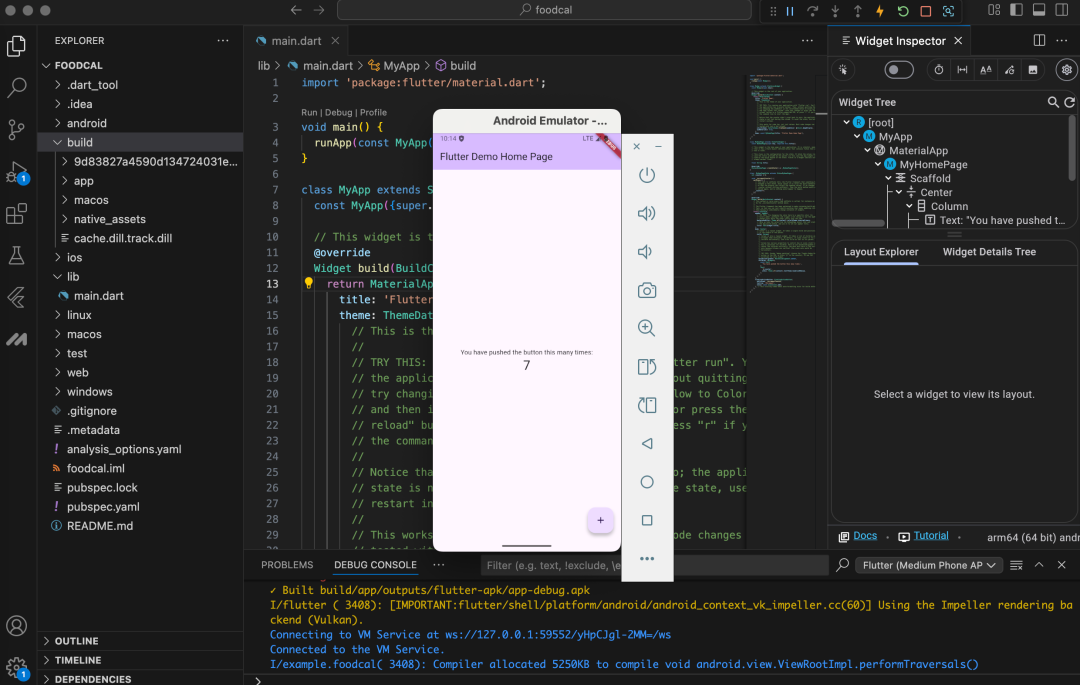Screen dimensions: 1080x685
Task: Select the Widget Details Tree tab
Action: tap(989, 252)
